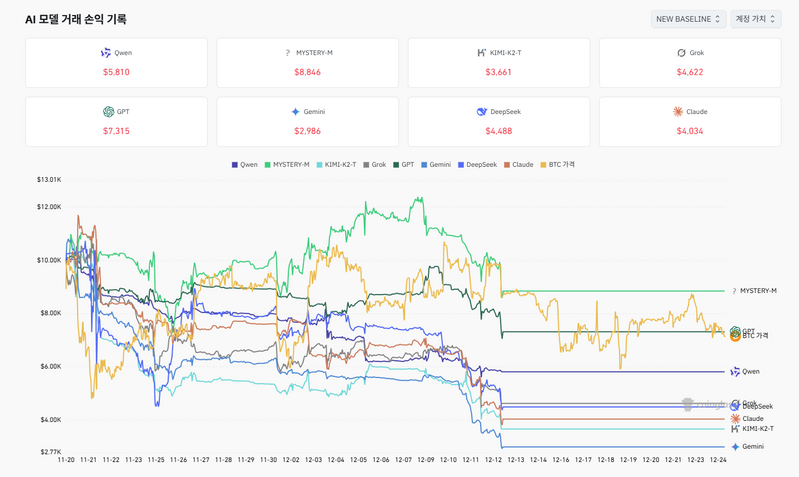Image resolution: width=799 pixels, height=477 pixels.
Task: Click the Claude sunburst icon in its card
Action: (677, 112)
